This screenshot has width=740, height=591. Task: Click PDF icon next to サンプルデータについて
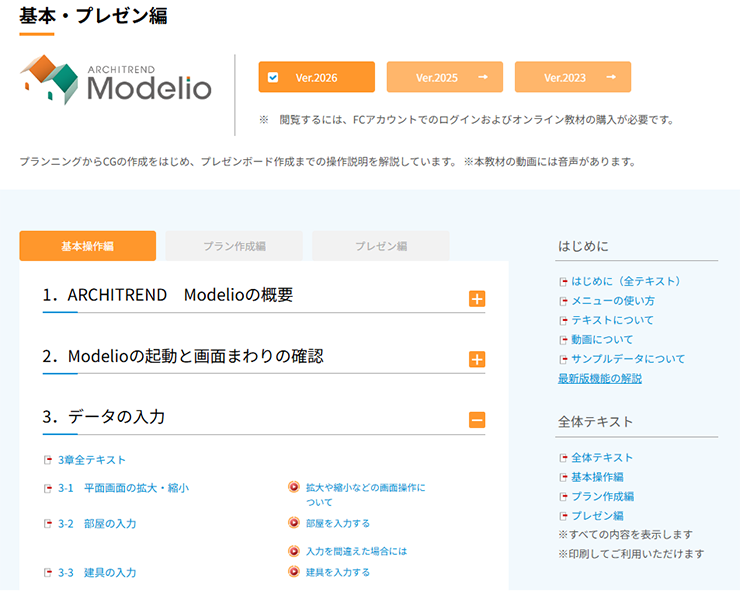pyautogui.click(x=564, y=359)
